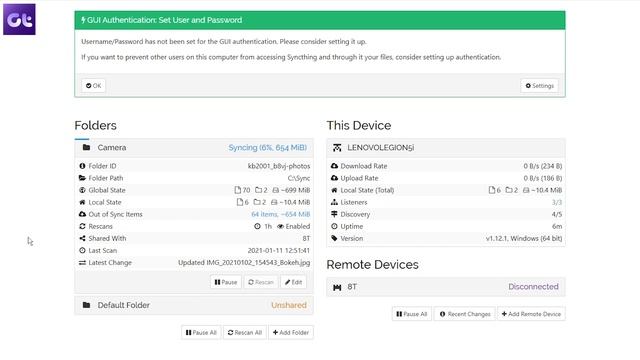Click the Download Rate value 0 B/s (234 B)
Viewport: 640px width, 360px height.
click(543, 166)
